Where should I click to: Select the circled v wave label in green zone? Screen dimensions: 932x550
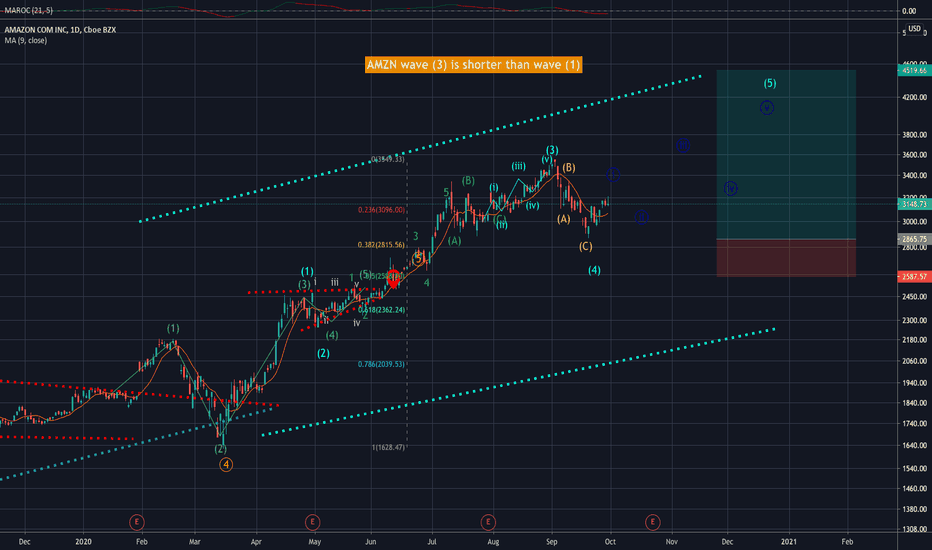pyautogui.click(x=767, y=108)
